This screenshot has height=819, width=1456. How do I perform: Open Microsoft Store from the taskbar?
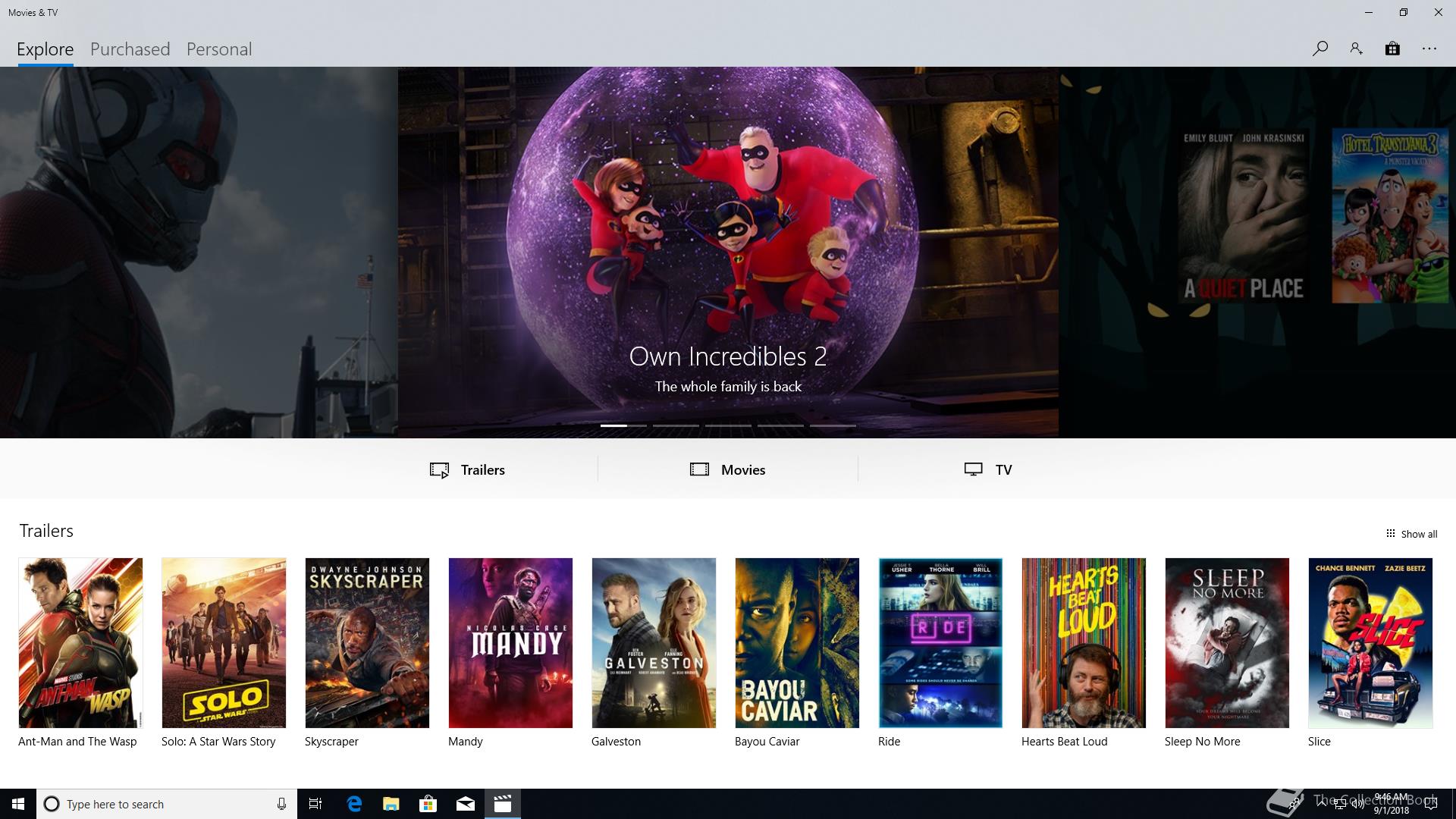tap(428, 804)
